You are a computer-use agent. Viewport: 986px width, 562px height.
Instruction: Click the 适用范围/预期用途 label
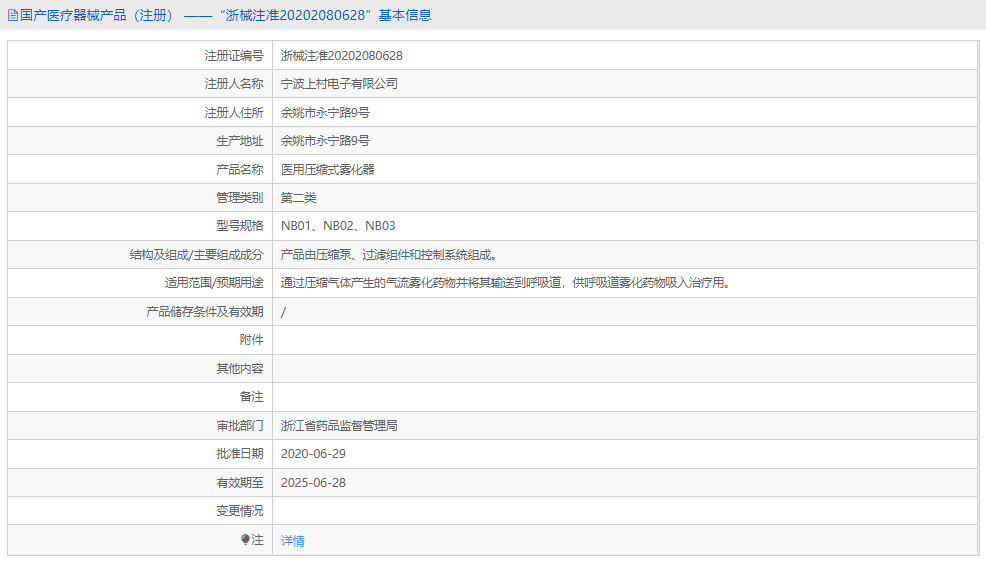point(214,283)
